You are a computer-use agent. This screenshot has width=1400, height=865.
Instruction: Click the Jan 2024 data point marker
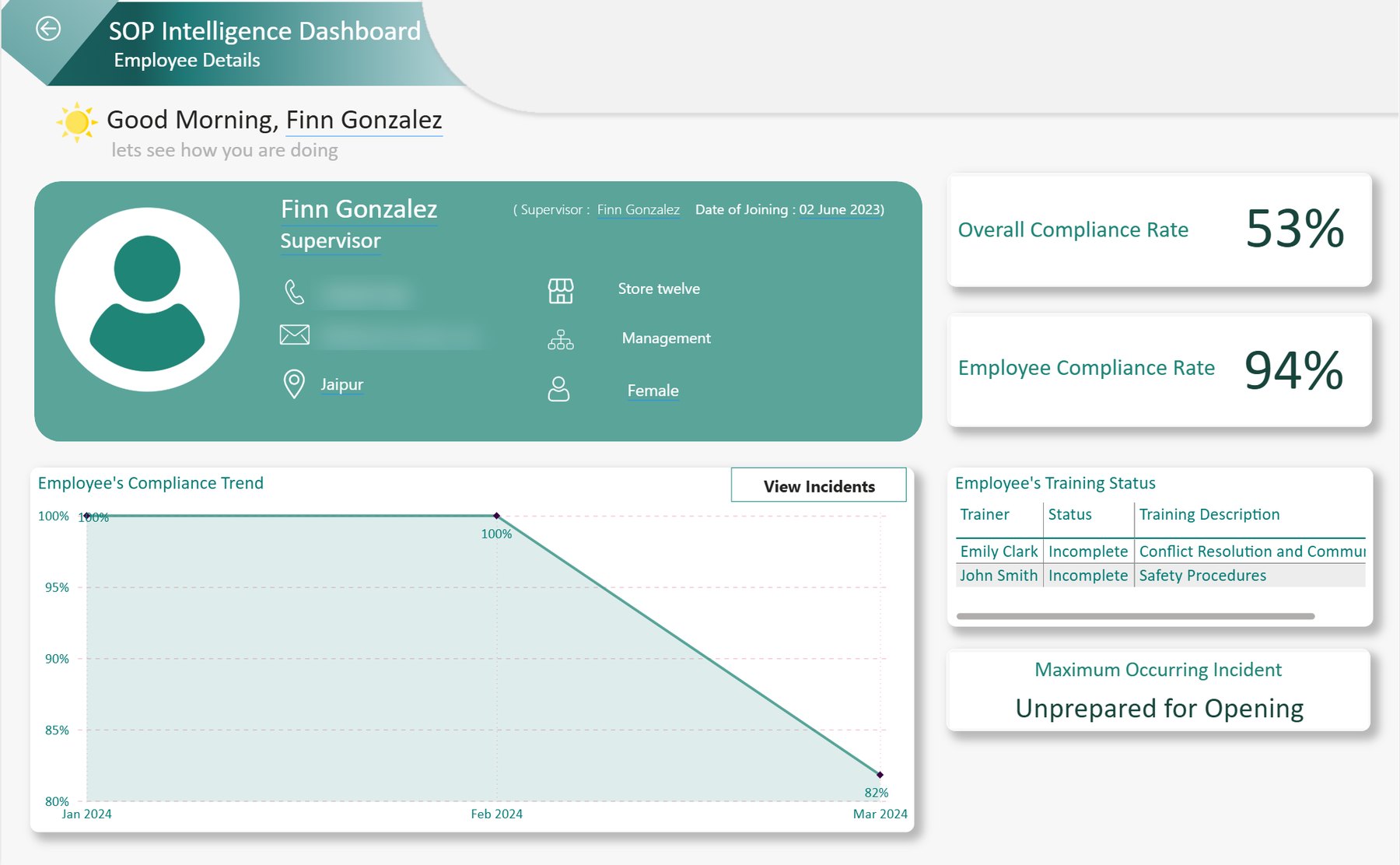tap(86, 516)
